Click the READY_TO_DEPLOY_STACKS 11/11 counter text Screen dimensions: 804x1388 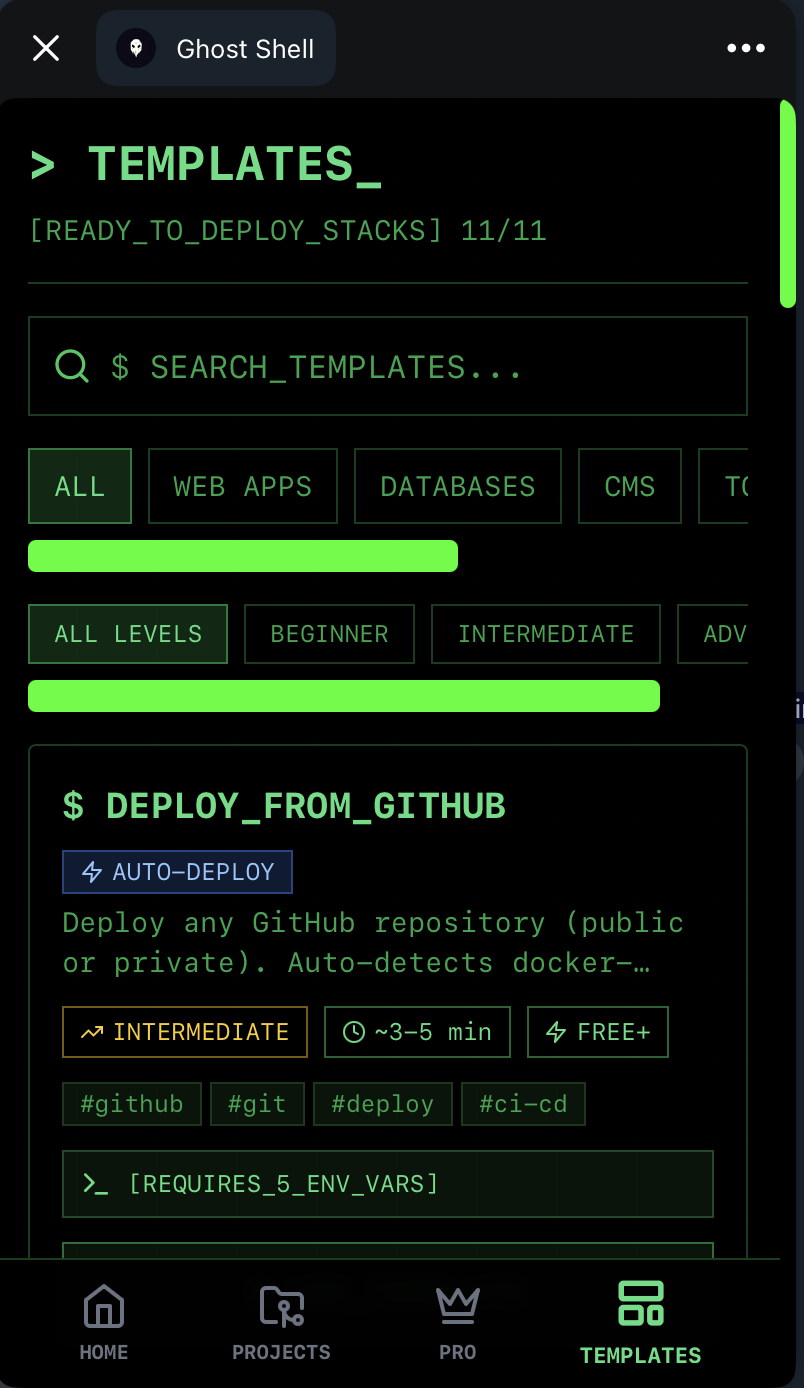288,231
